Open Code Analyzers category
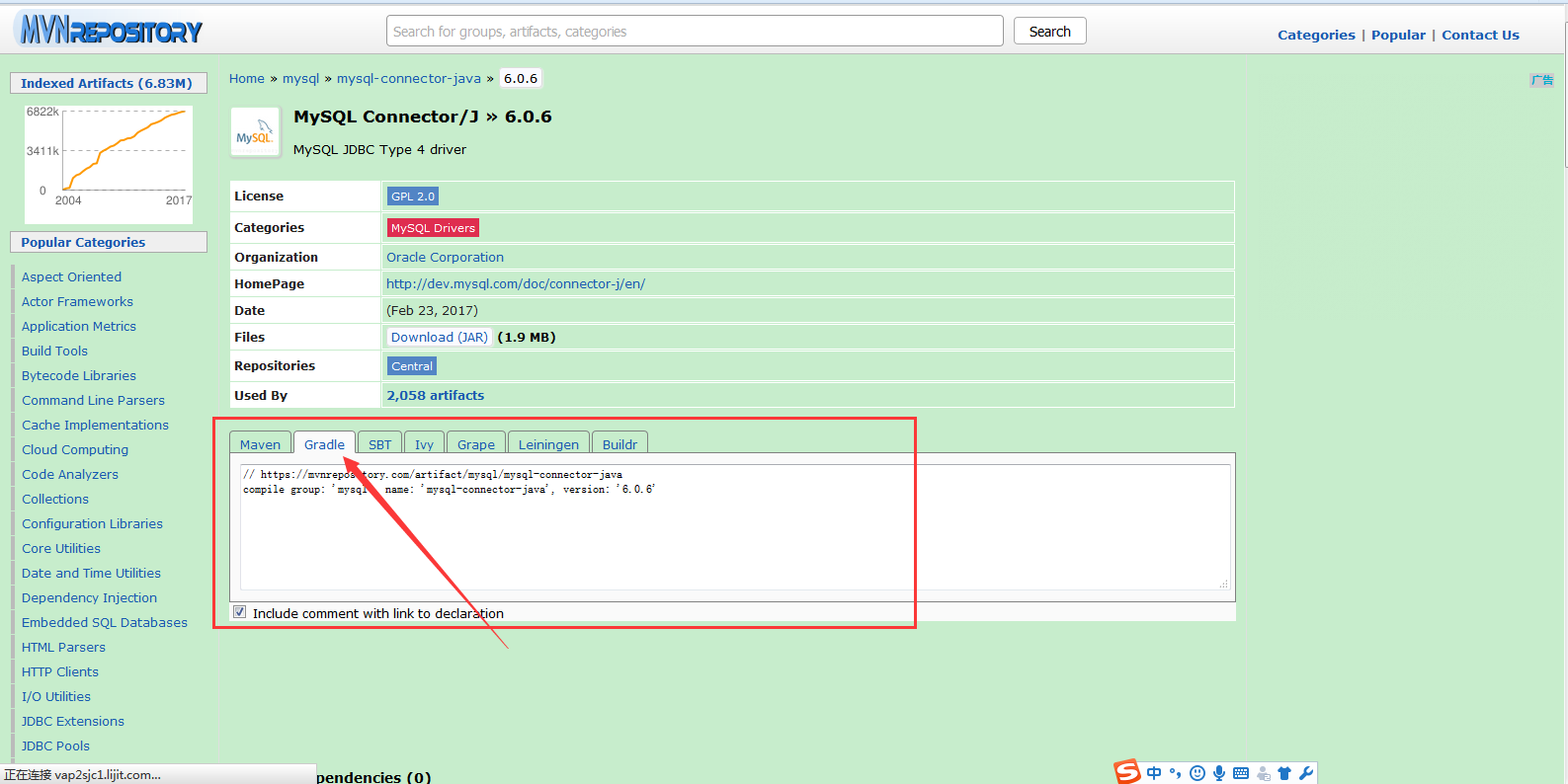Screen dimensions: 1568x784 pos(70,474)
